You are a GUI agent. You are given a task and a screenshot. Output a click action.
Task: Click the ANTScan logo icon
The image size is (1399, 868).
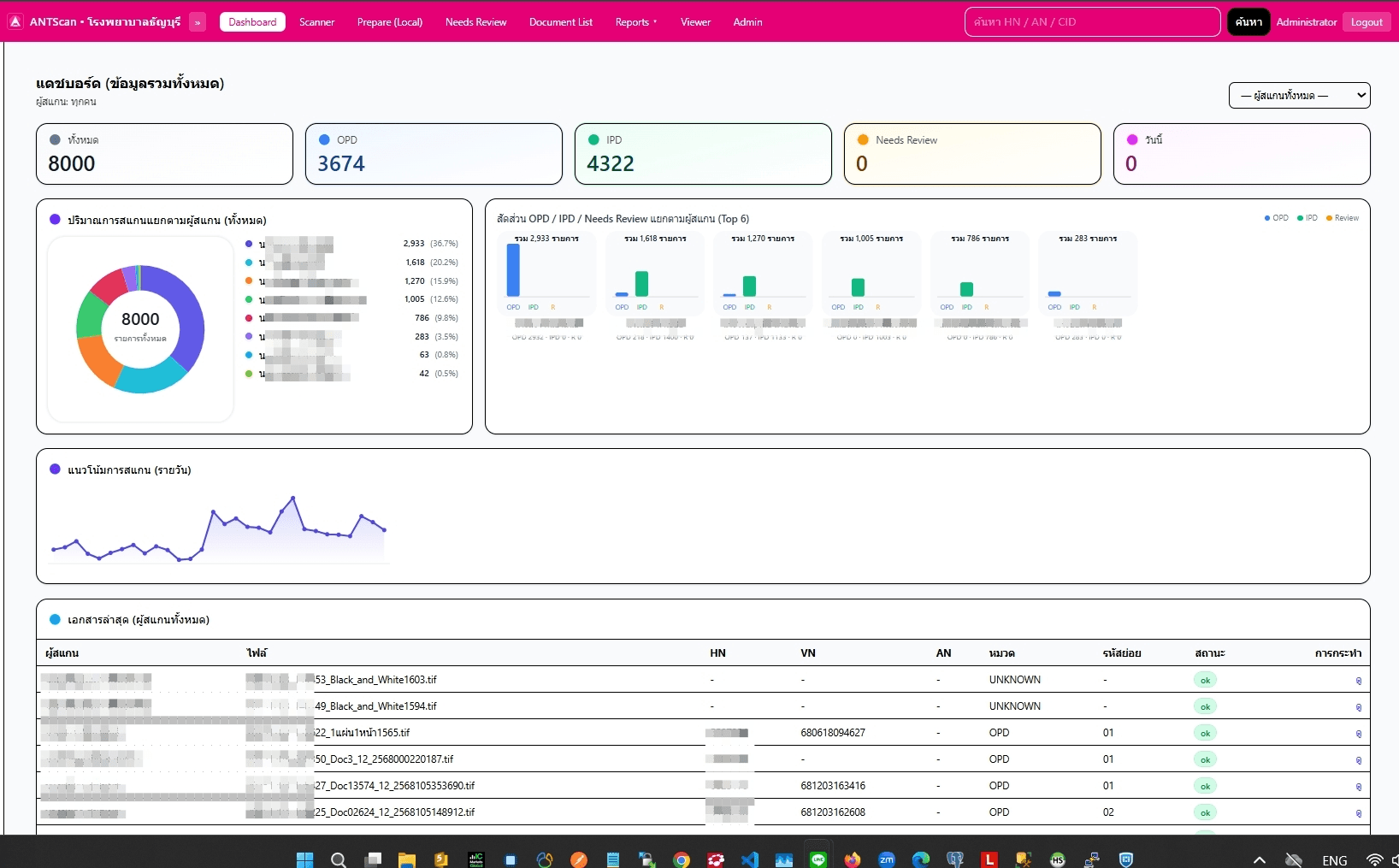point(15,21)
